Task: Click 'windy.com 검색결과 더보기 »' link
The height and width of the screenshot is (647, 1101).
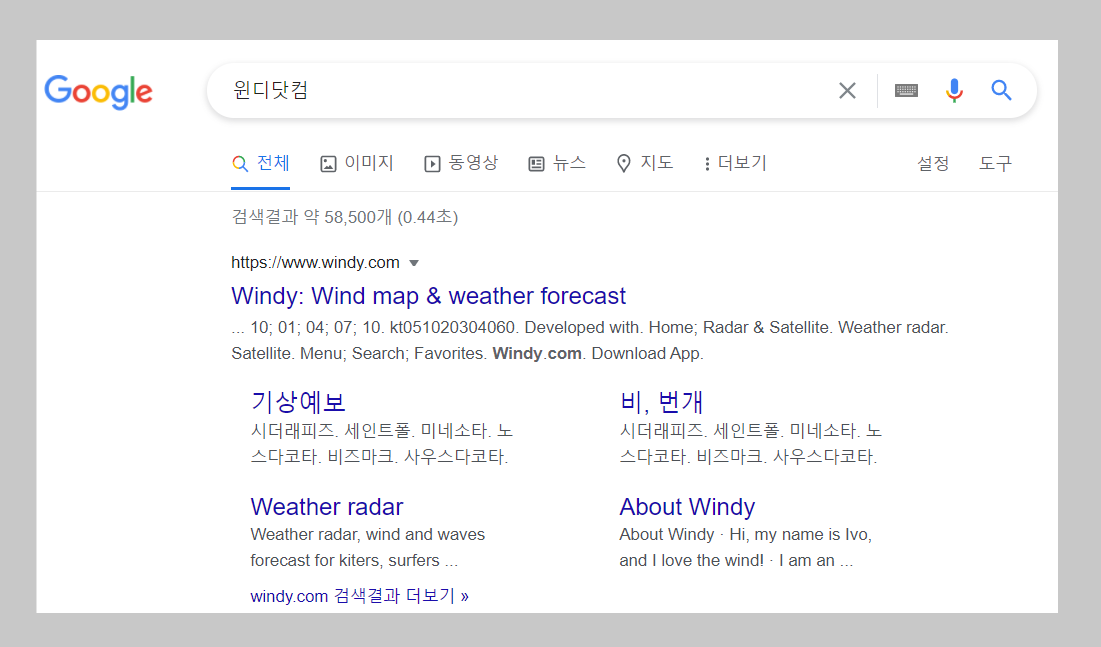Action: 360,596
